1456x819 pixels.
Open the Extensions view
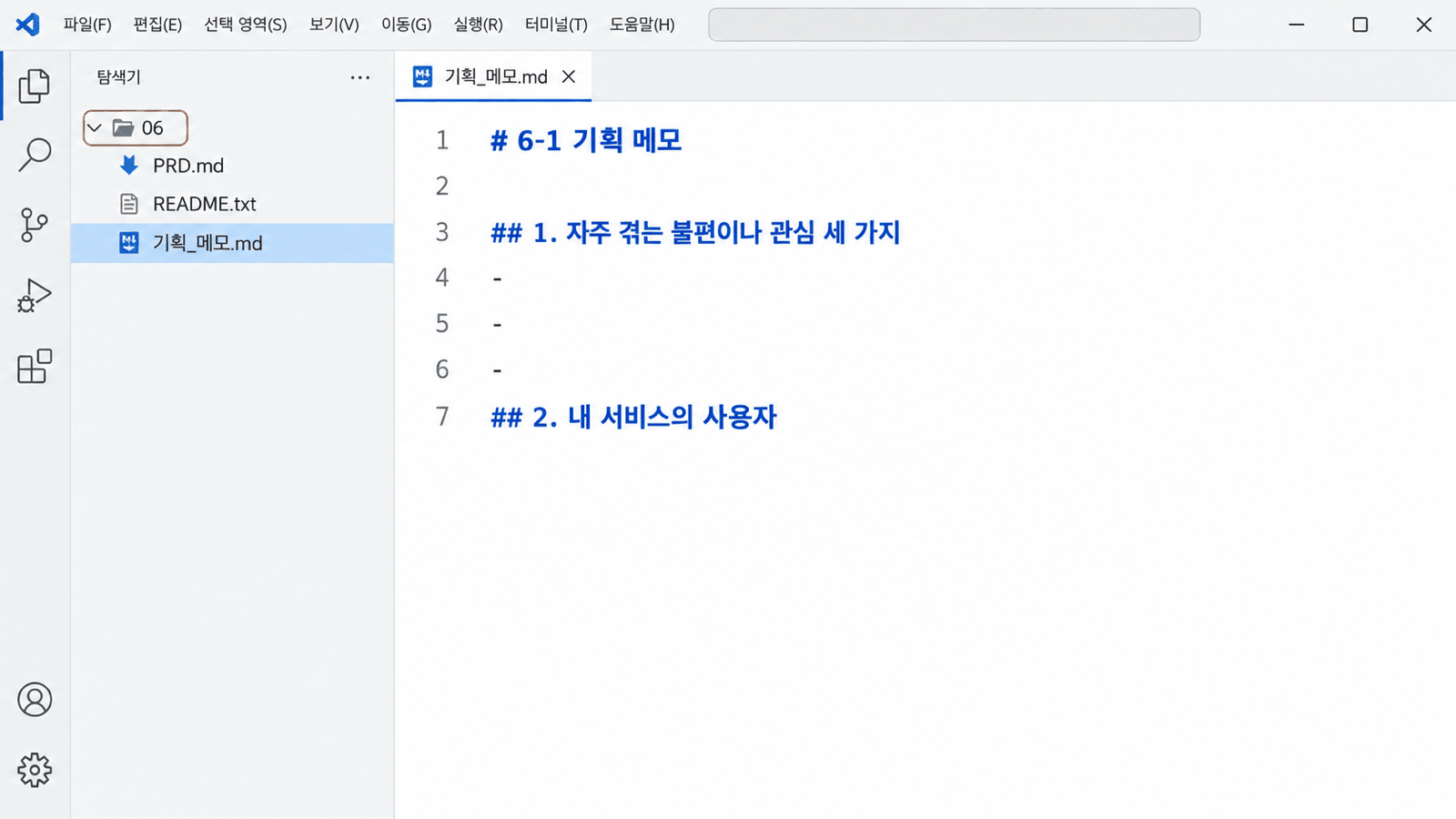(x=35, y=366)
